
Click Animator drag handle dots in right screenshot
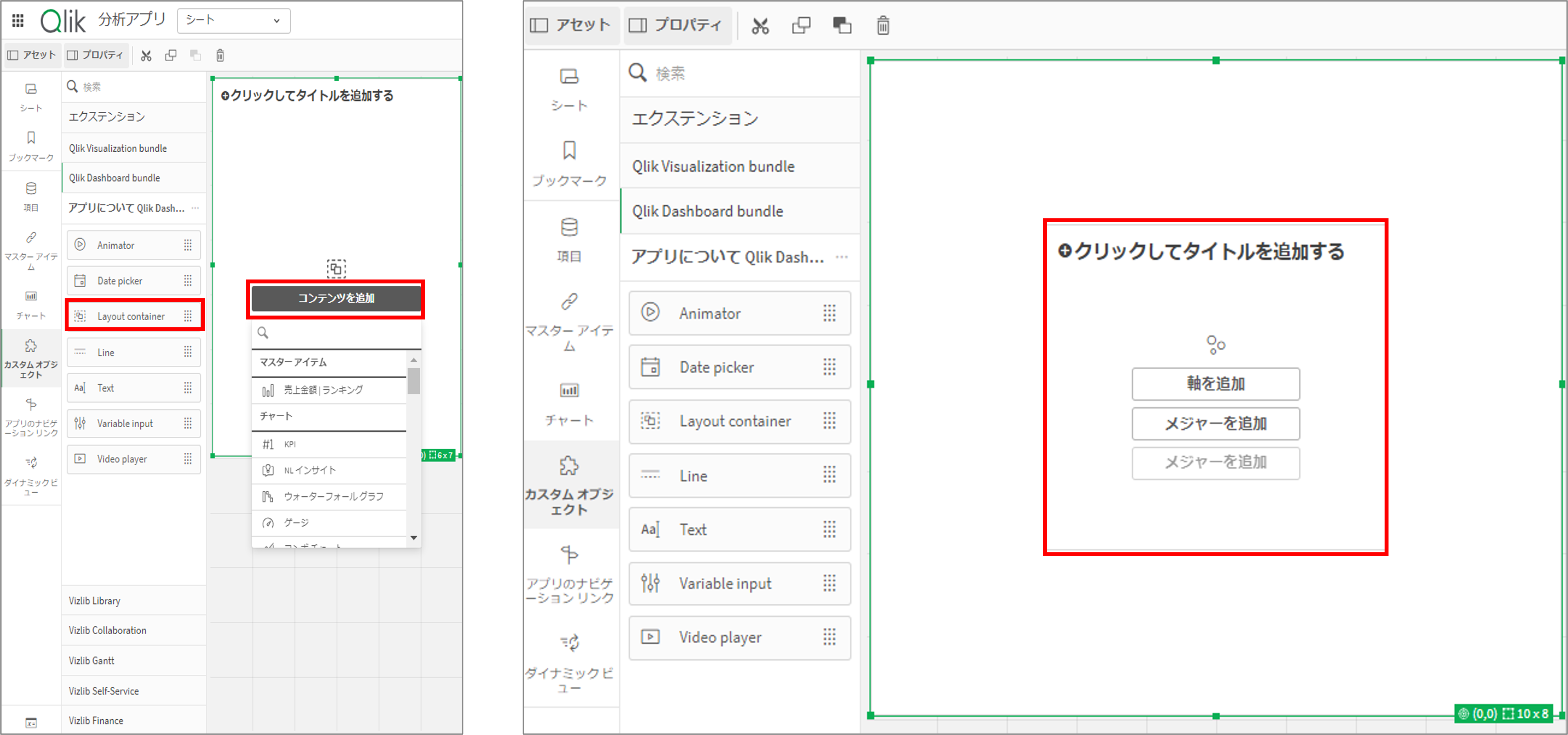[x=830, y=314]
